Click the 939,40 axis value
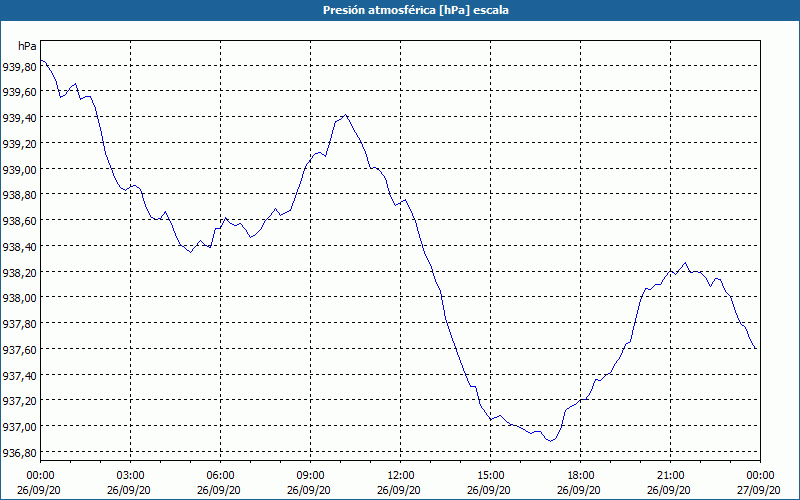 click(19, 118)
